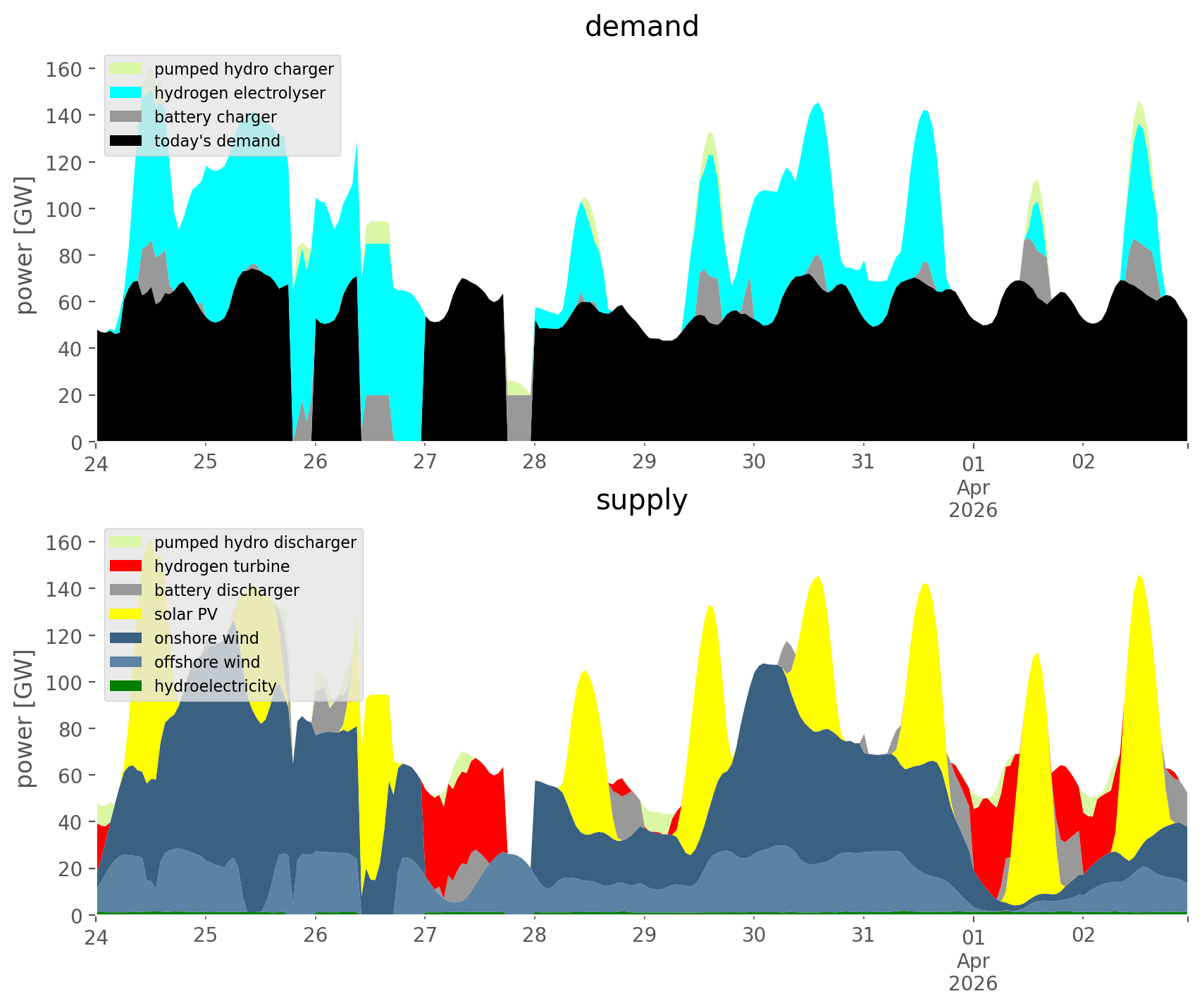Select the pumped hydro charger legend label
This screenshot has height=1008, width=1202.
point(244,69)
